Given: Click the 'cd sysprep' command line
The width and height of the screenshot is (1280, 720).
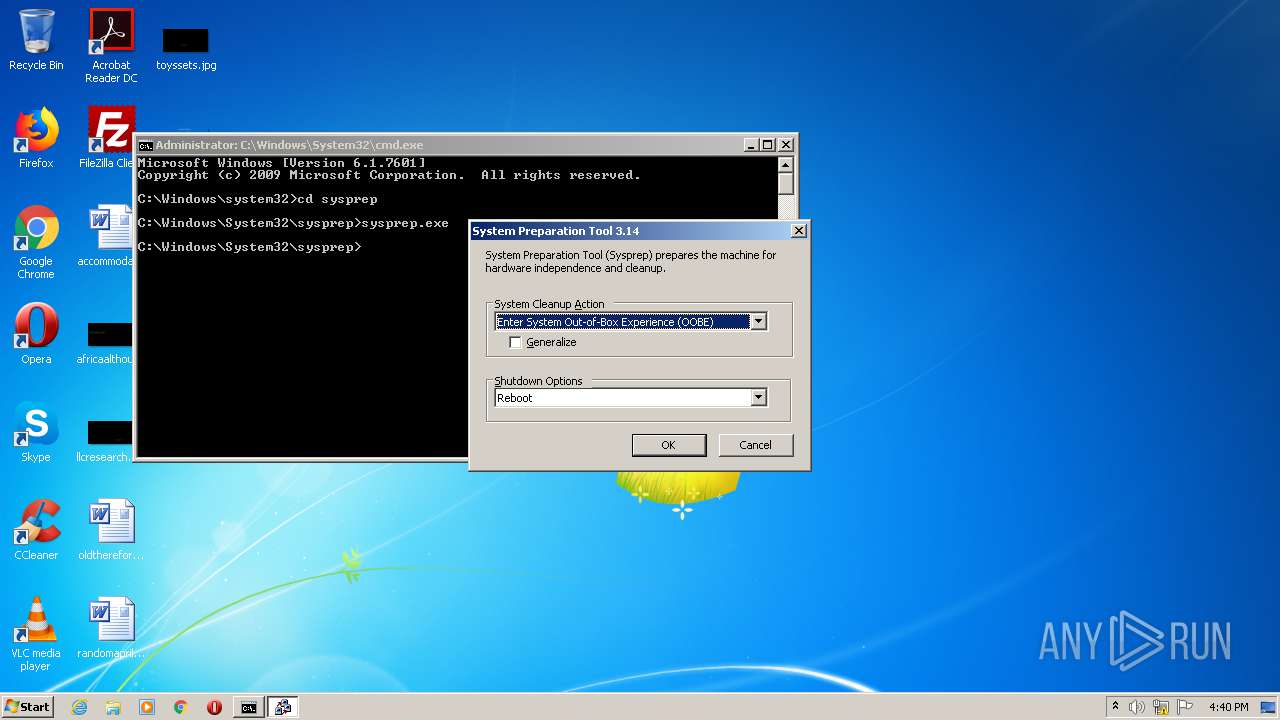Looking at the screenshot, I should 258,199.
